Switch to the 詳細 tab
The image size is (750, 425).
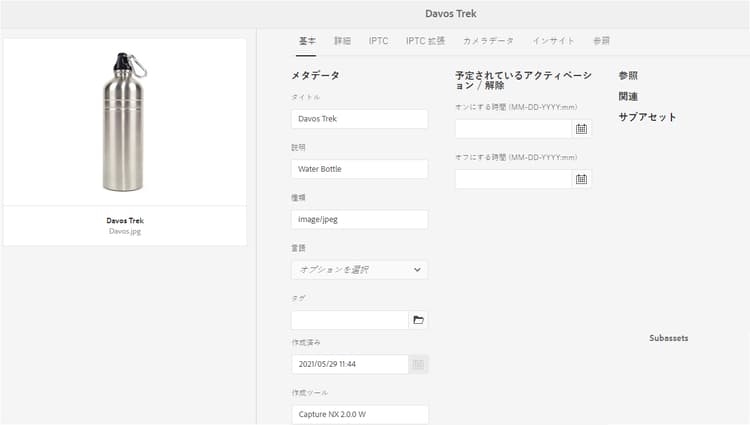tap(342, 41)
